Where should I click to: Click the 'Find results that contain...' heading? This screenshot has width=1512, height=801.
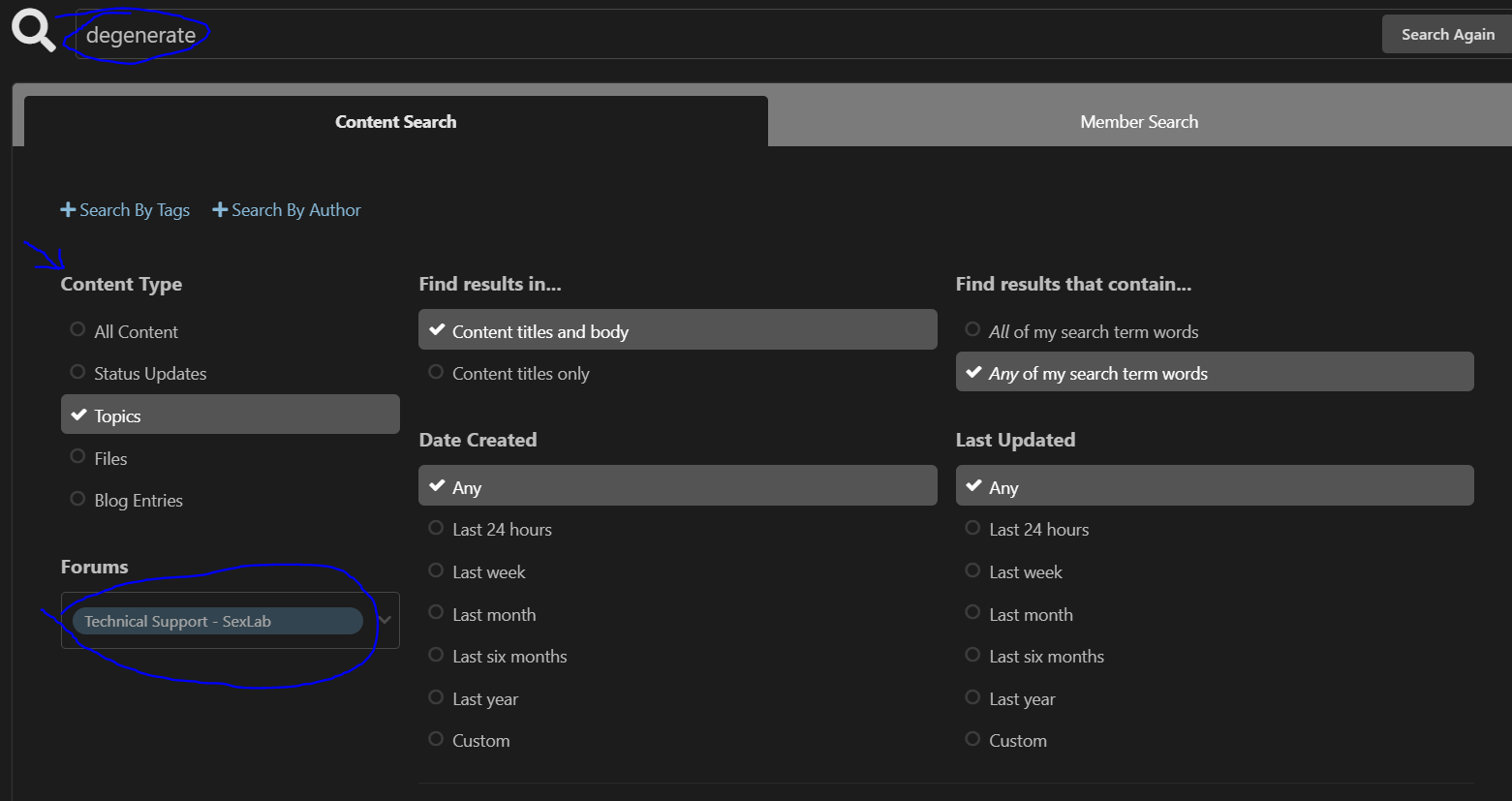point(1073,284)
